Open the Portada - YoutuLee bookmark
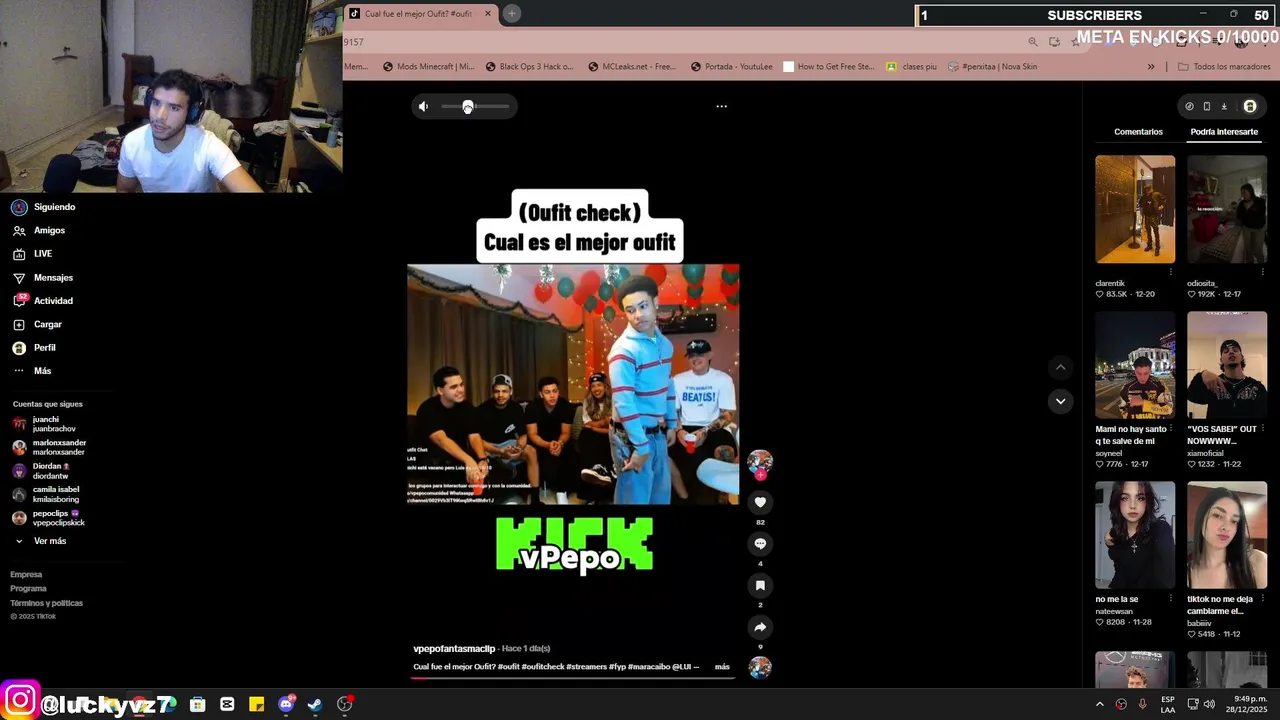 pos(732,67)
